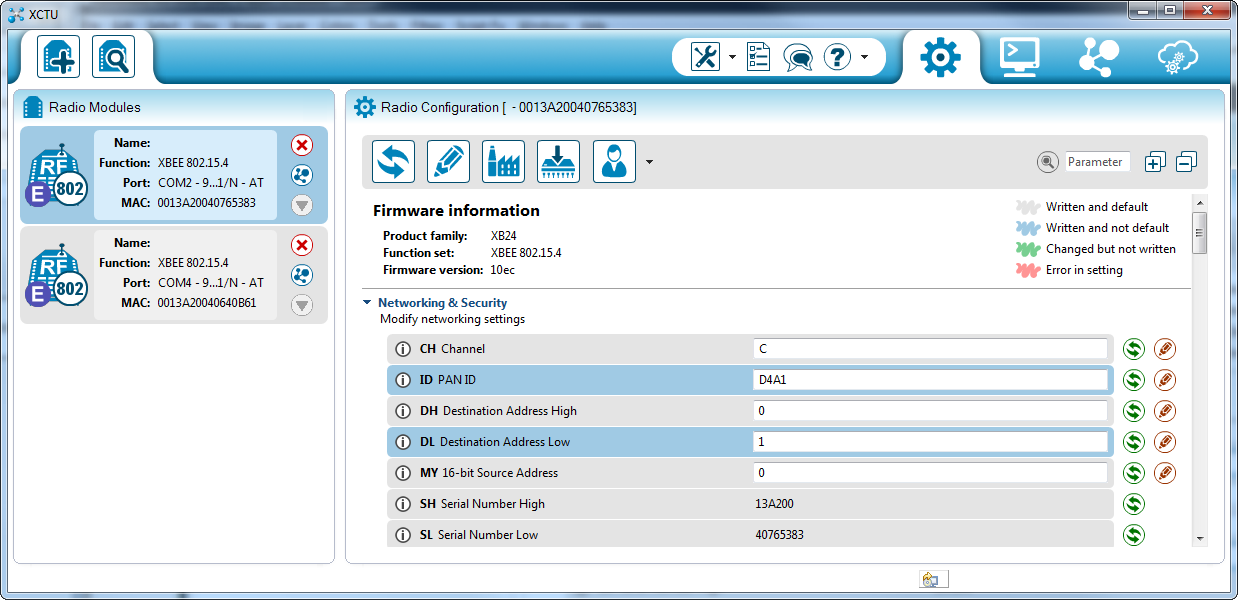Write the ID PAN ID parameter with the pencil
Screen dimensions: 1238x600
pyautogui.click(x=1165, y=380)
